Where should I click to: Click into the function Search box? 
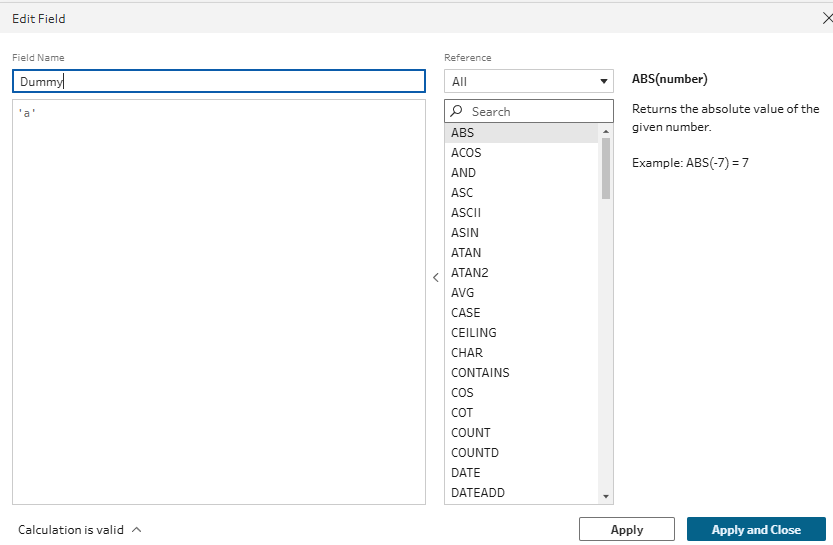click(x=538, y=112)
